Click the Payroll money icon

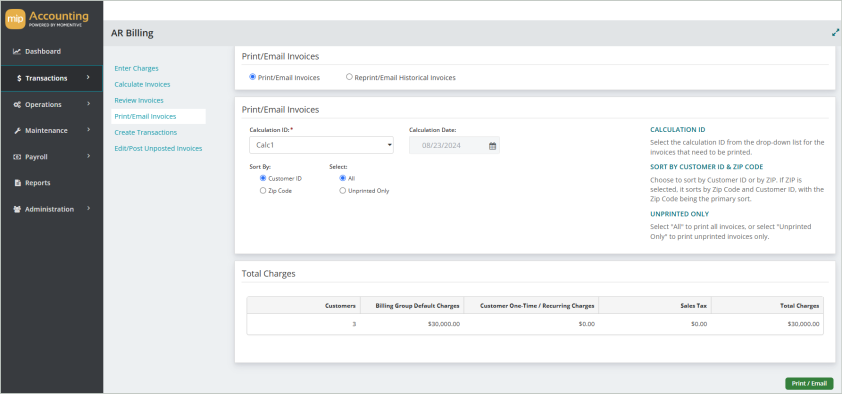point(17,157)
